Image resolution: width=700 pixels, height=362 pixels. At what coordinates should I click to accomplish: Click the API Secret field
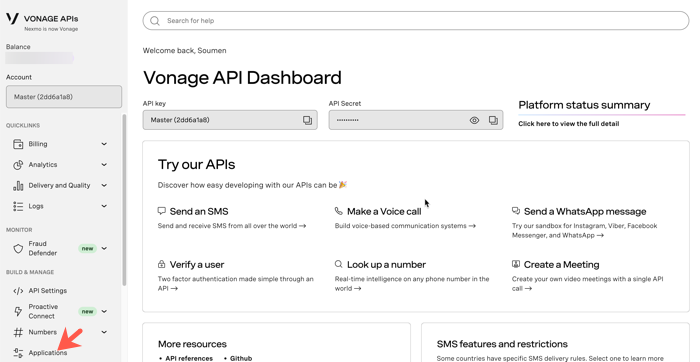click(416, 120)
